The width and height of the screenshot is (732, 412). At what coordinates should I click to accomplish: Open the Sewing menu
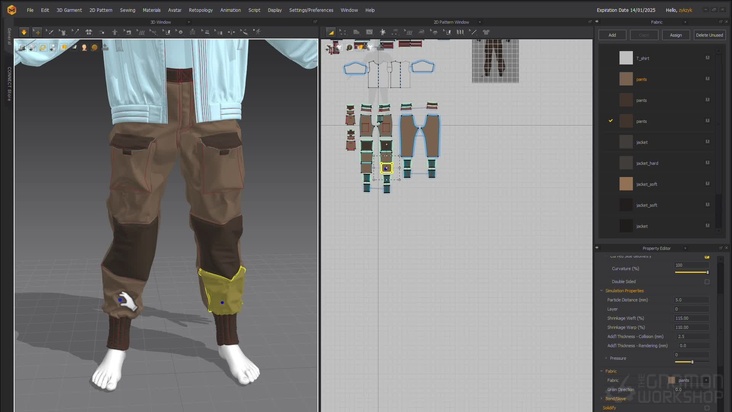127,10
